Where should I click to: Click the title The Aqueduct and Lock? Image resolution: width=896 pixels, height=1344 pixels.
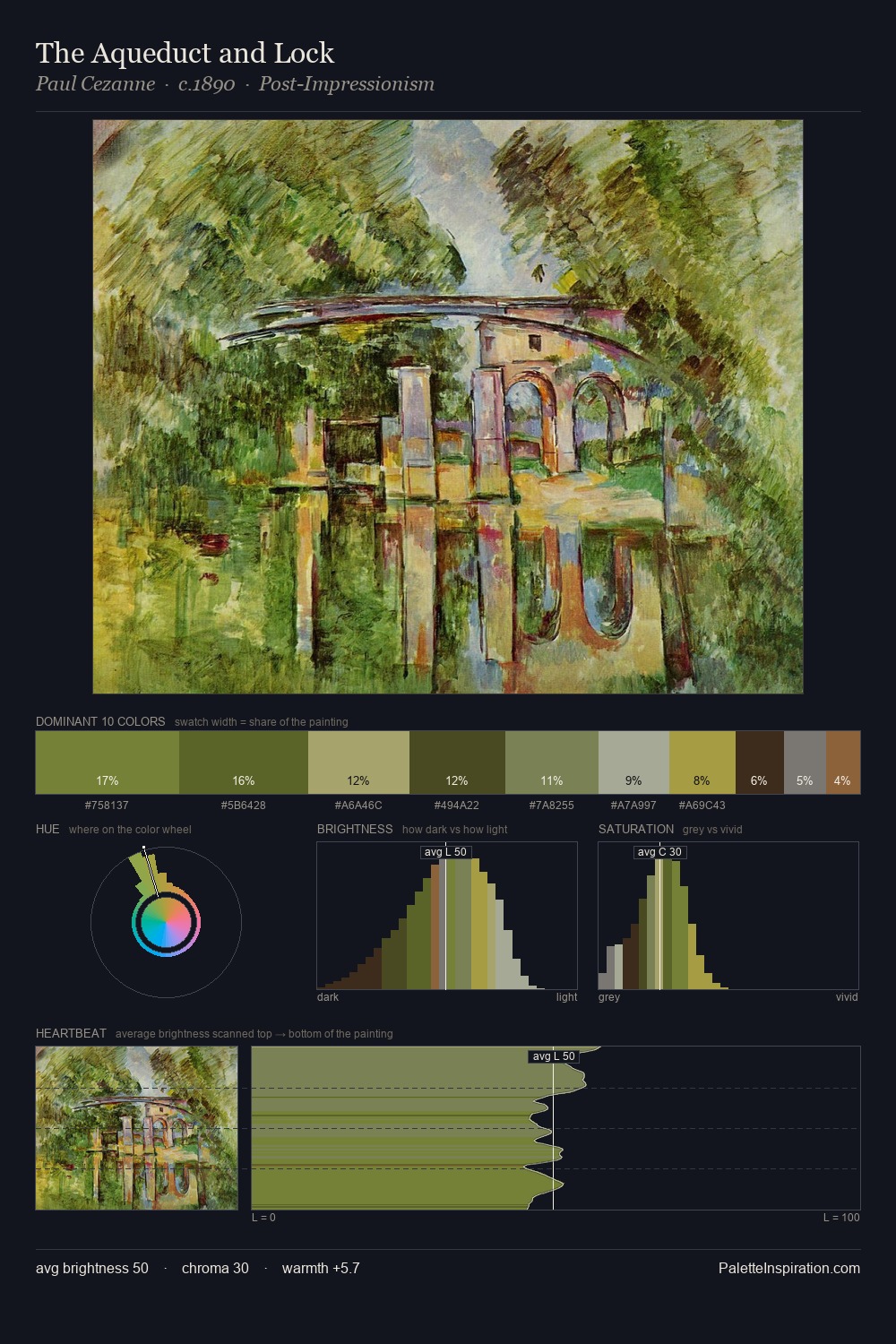coord(185,54)
